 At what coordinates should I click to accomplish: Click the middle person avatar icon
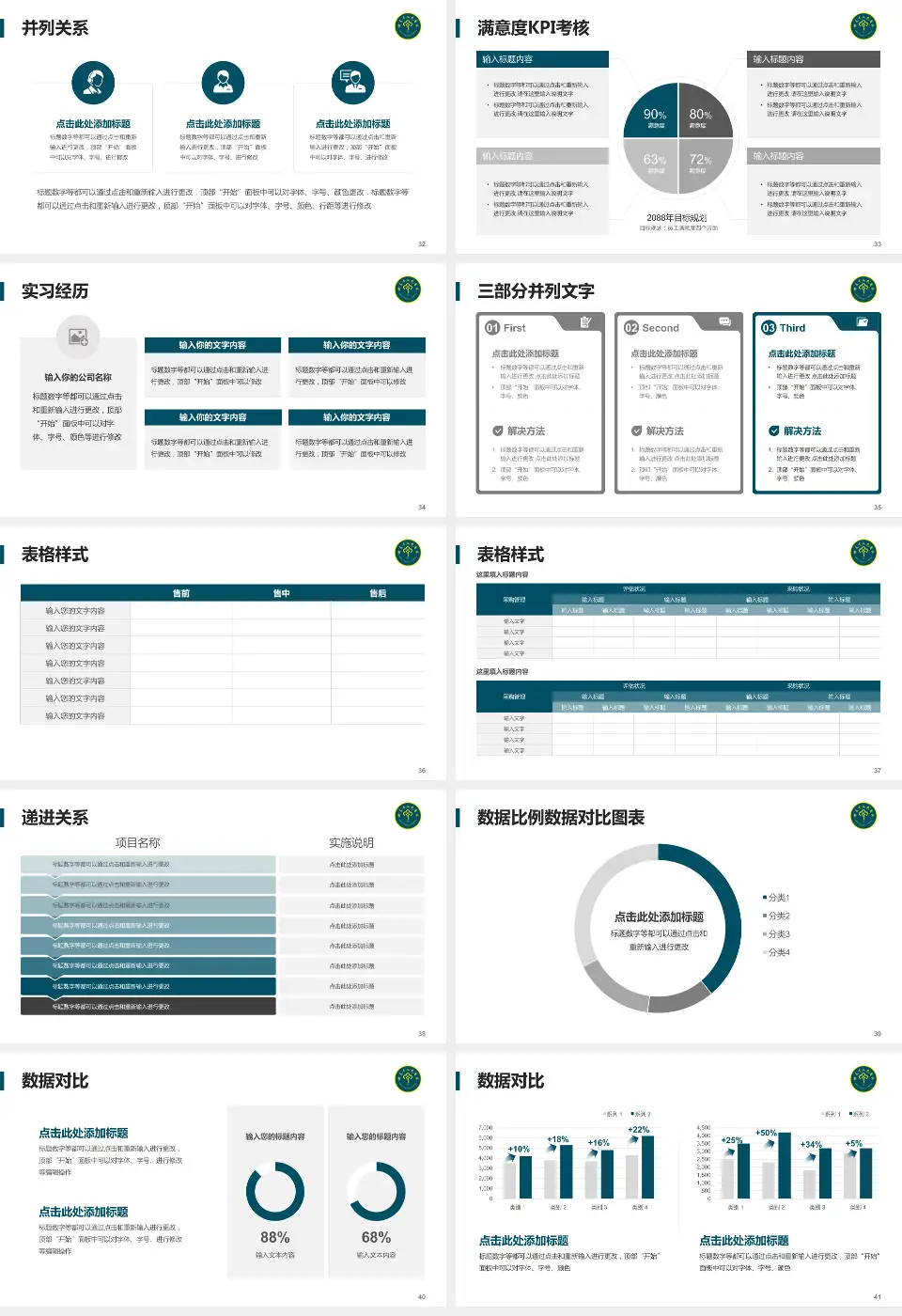tap(223, 83)
